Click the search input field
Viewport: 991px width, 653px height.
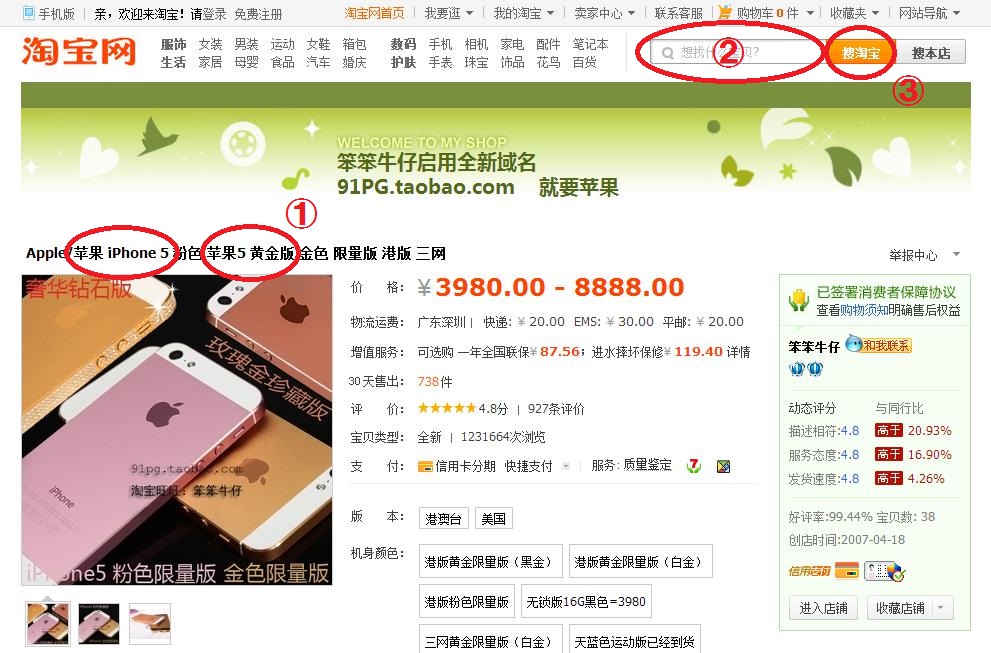pyautogui.click(x=736, y=52)
